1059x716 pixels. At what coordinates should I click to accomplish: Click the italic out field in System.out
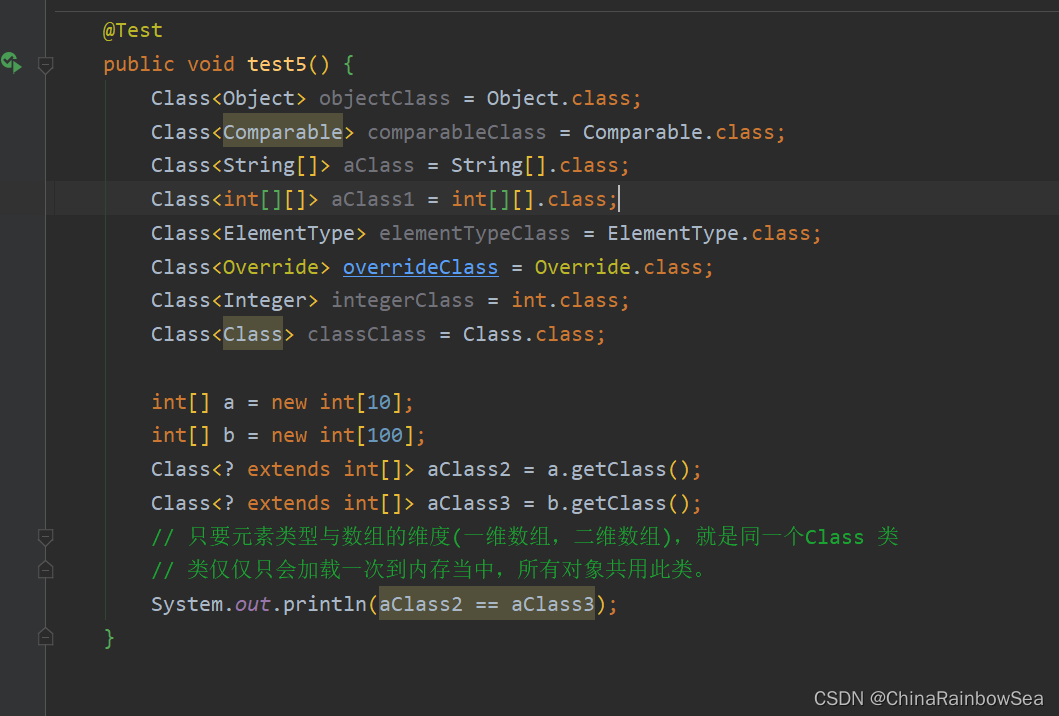253,605
